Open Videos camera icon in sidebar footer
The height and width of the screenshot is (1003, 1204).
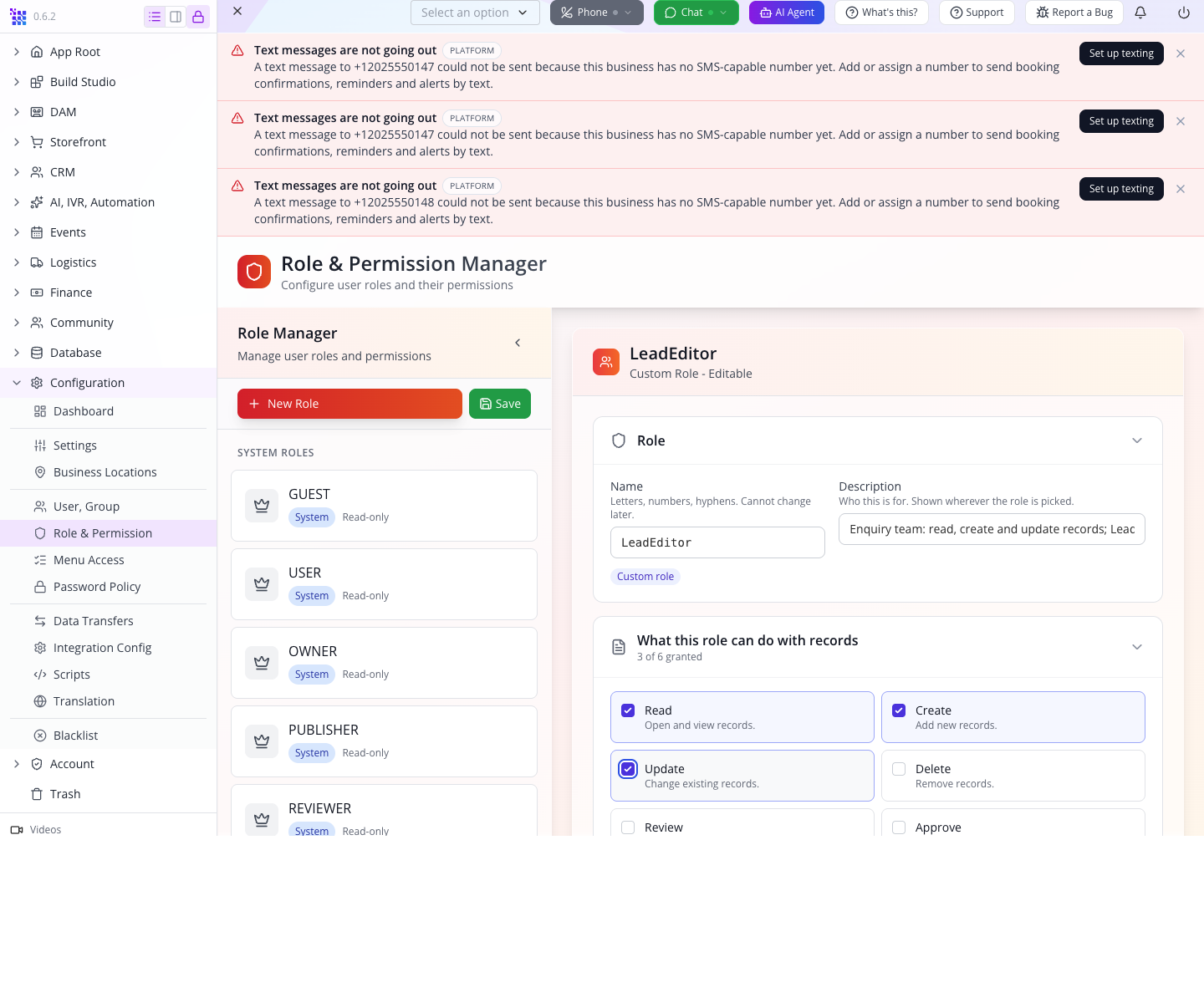click(x=17, y=830)
